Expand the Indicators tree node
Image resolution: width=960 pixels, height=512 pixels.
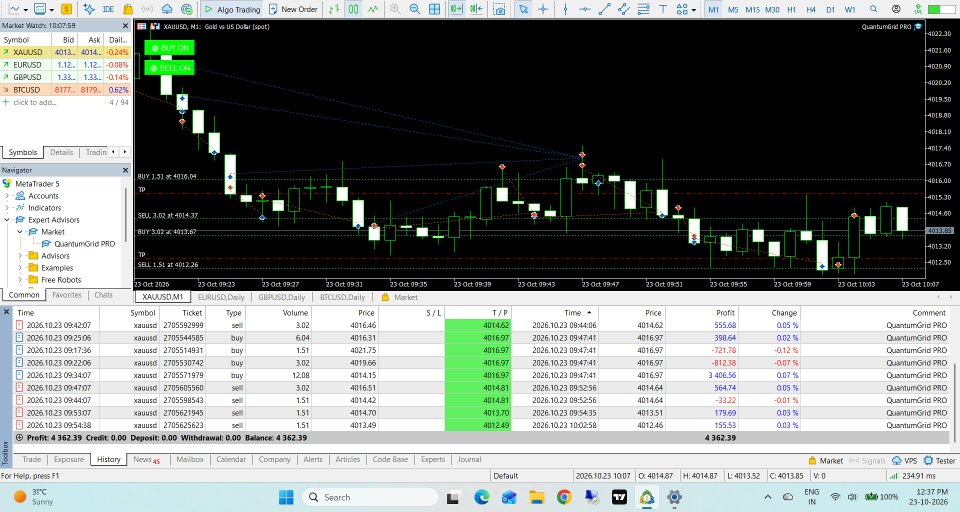(x=7, y=208)
